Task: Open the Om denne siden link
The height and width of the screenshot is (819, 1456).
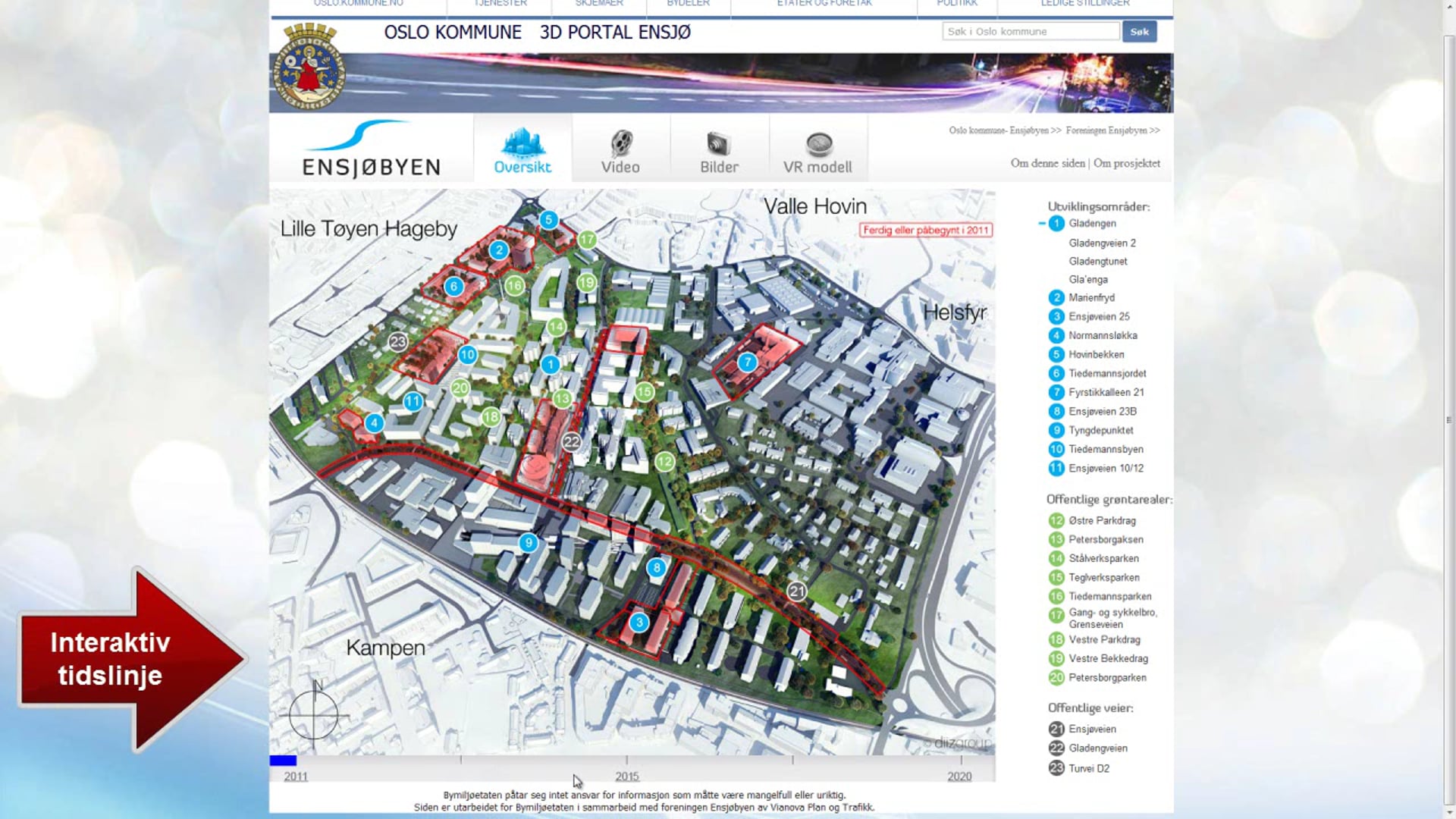Action: coord(1047,163)
